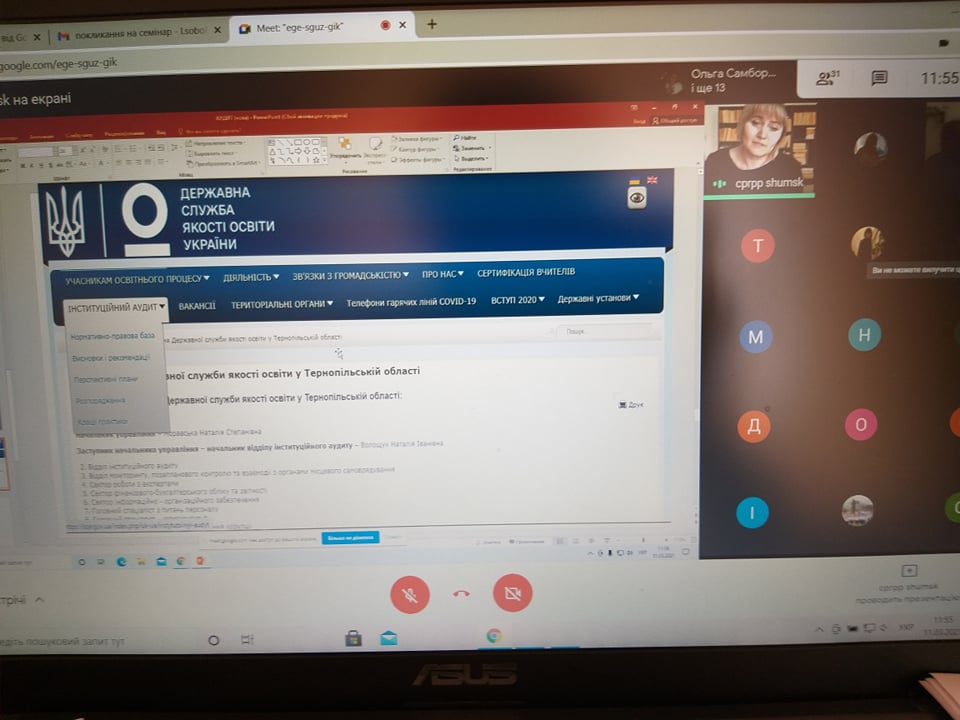Click Ольга Самбор presenter name label
The image size is (960, 720).
click(x=733, y=73)
